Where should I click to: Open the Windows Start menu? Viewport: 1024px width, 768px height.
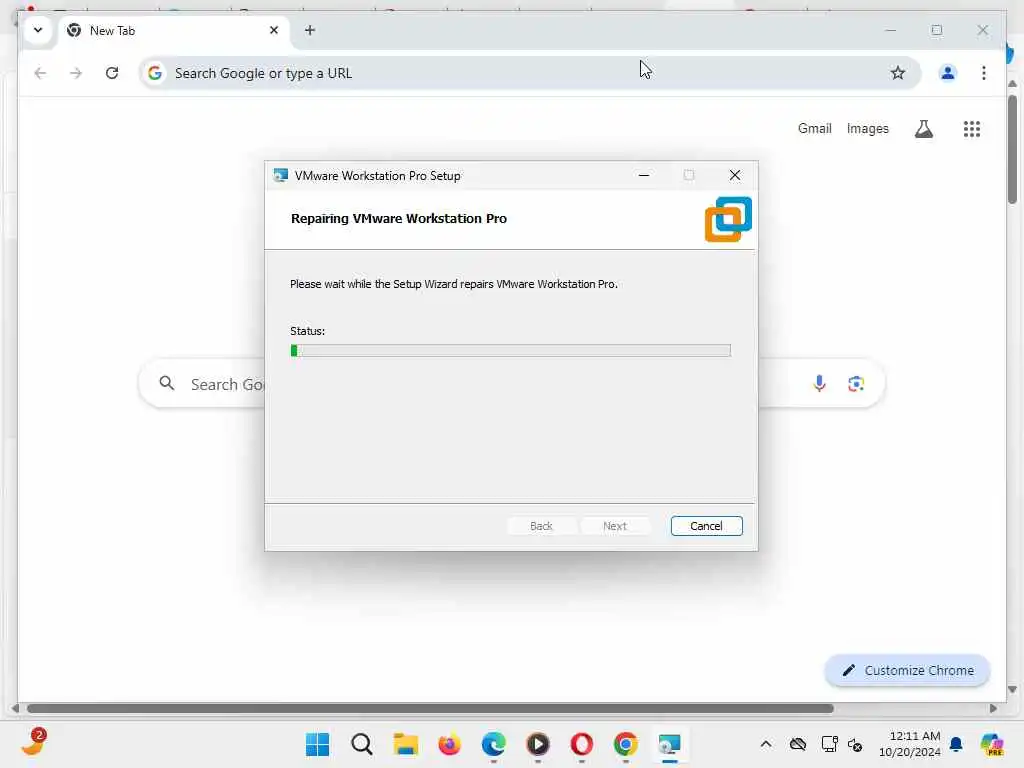pyautogui.click(x=317, y=744)
